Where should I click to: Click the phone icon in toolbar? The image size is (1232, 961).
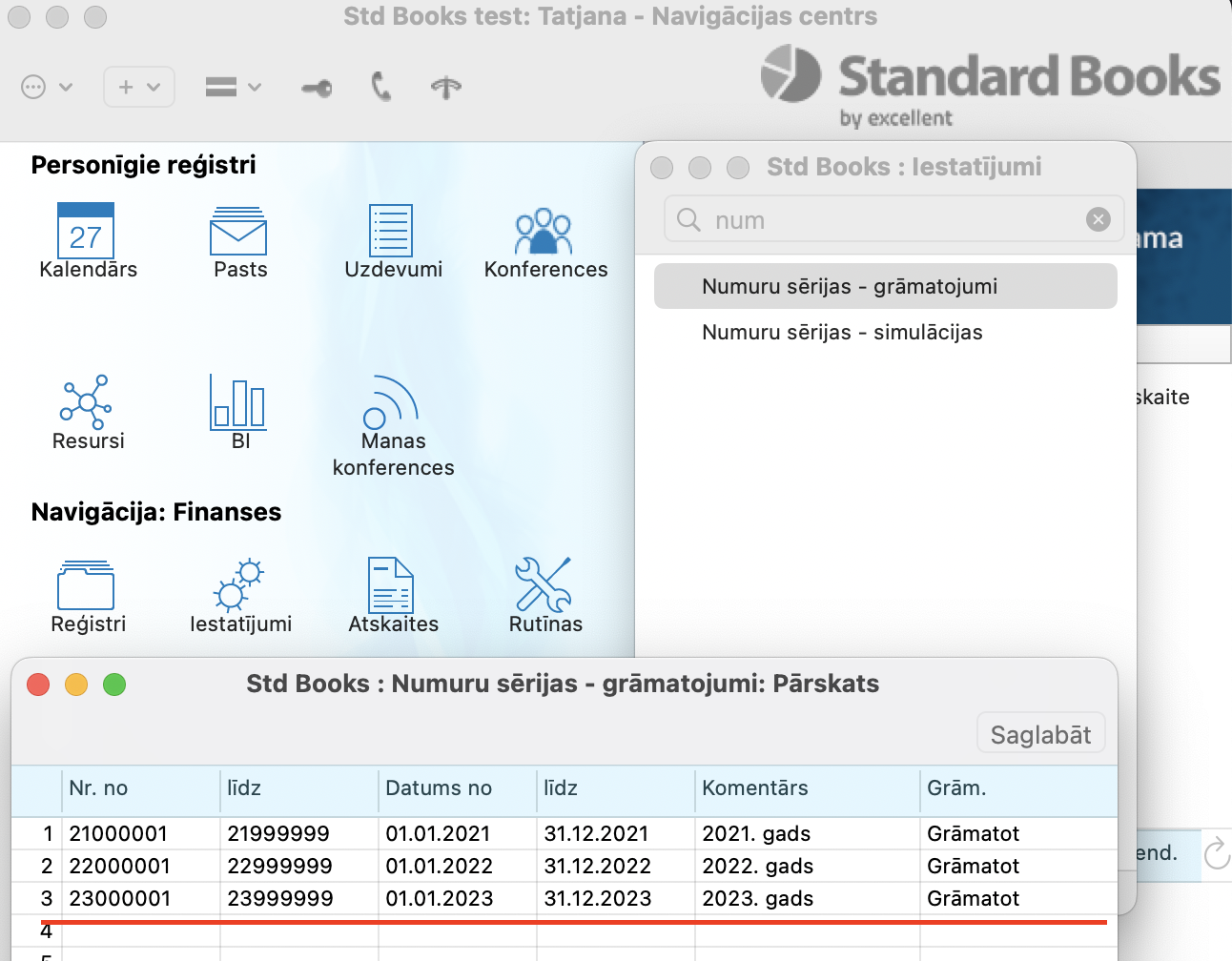point(381,88)
